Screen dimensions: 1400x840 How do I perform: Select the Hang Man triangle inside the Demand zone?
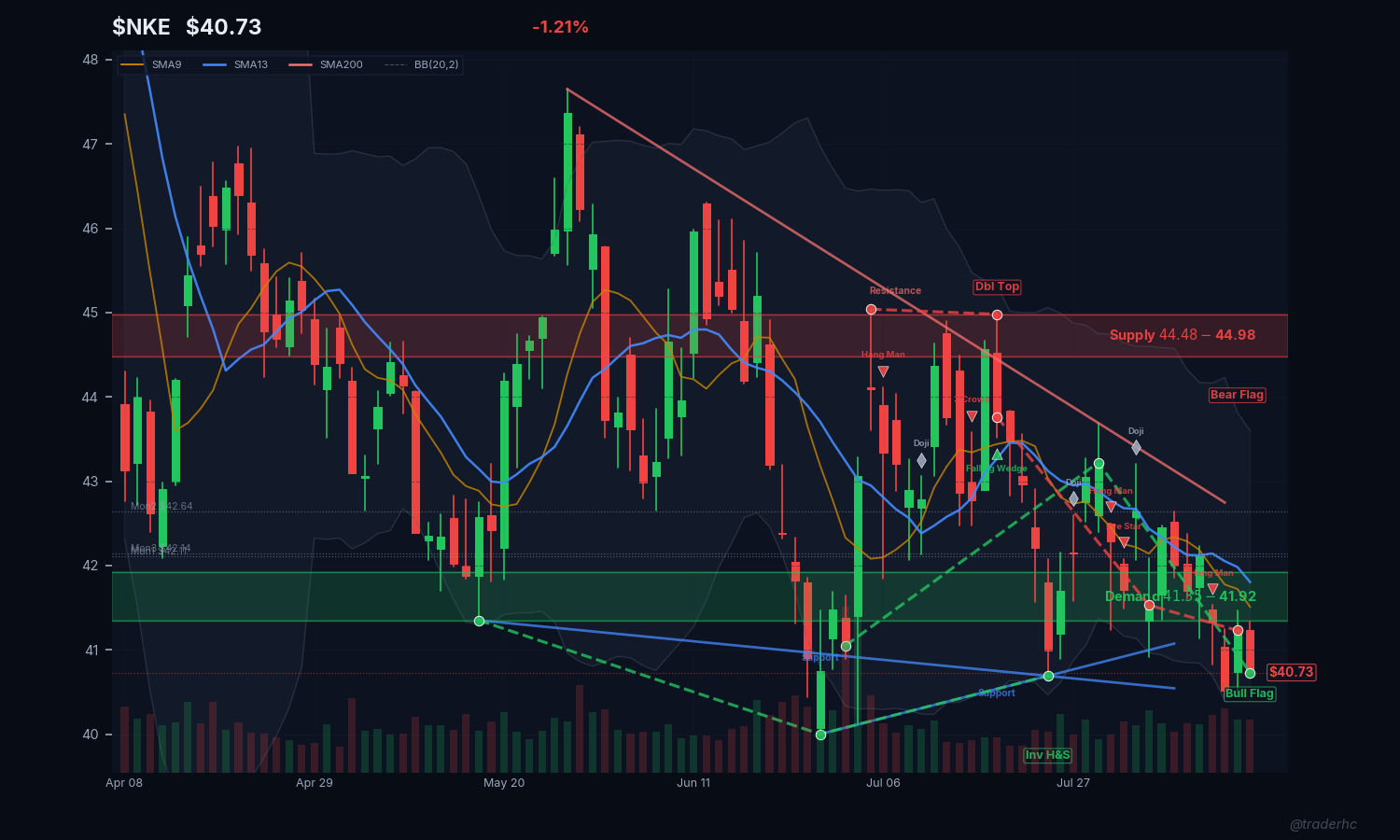tap(1212, 589)
